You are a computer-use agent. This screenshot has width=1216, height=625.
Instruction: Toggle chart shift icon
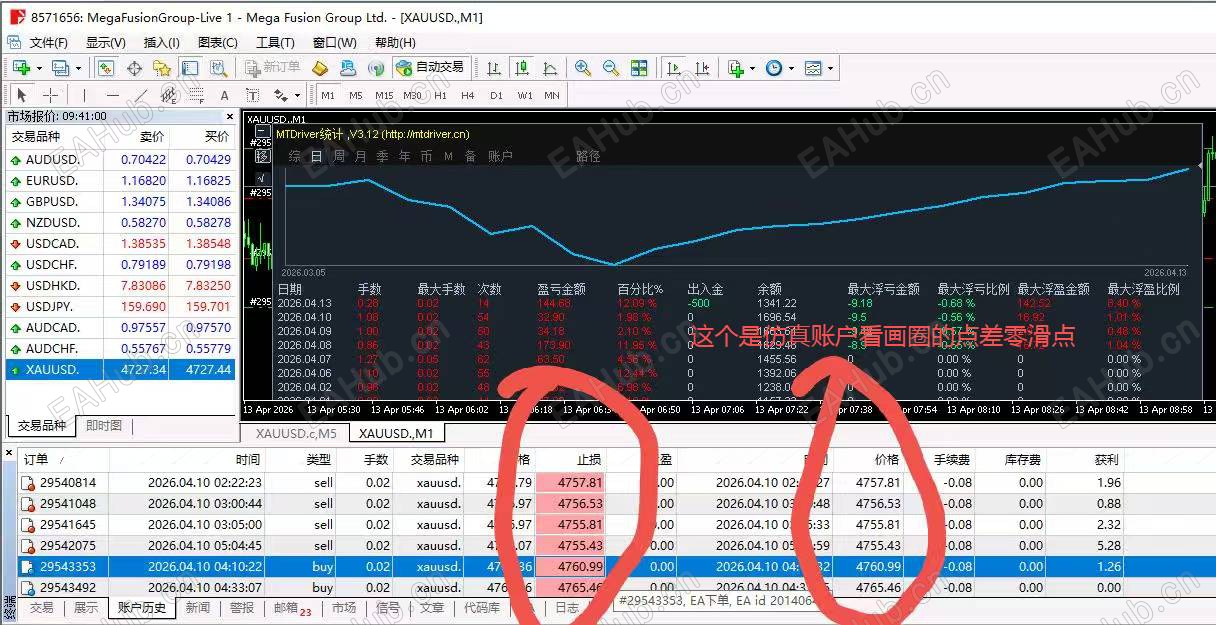(x=702, y=68)
